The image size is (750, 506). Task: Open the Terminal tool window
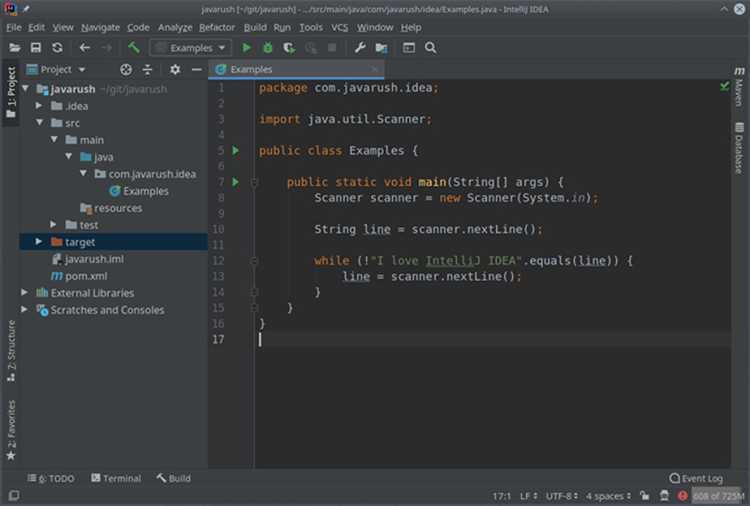coord(116,478)
